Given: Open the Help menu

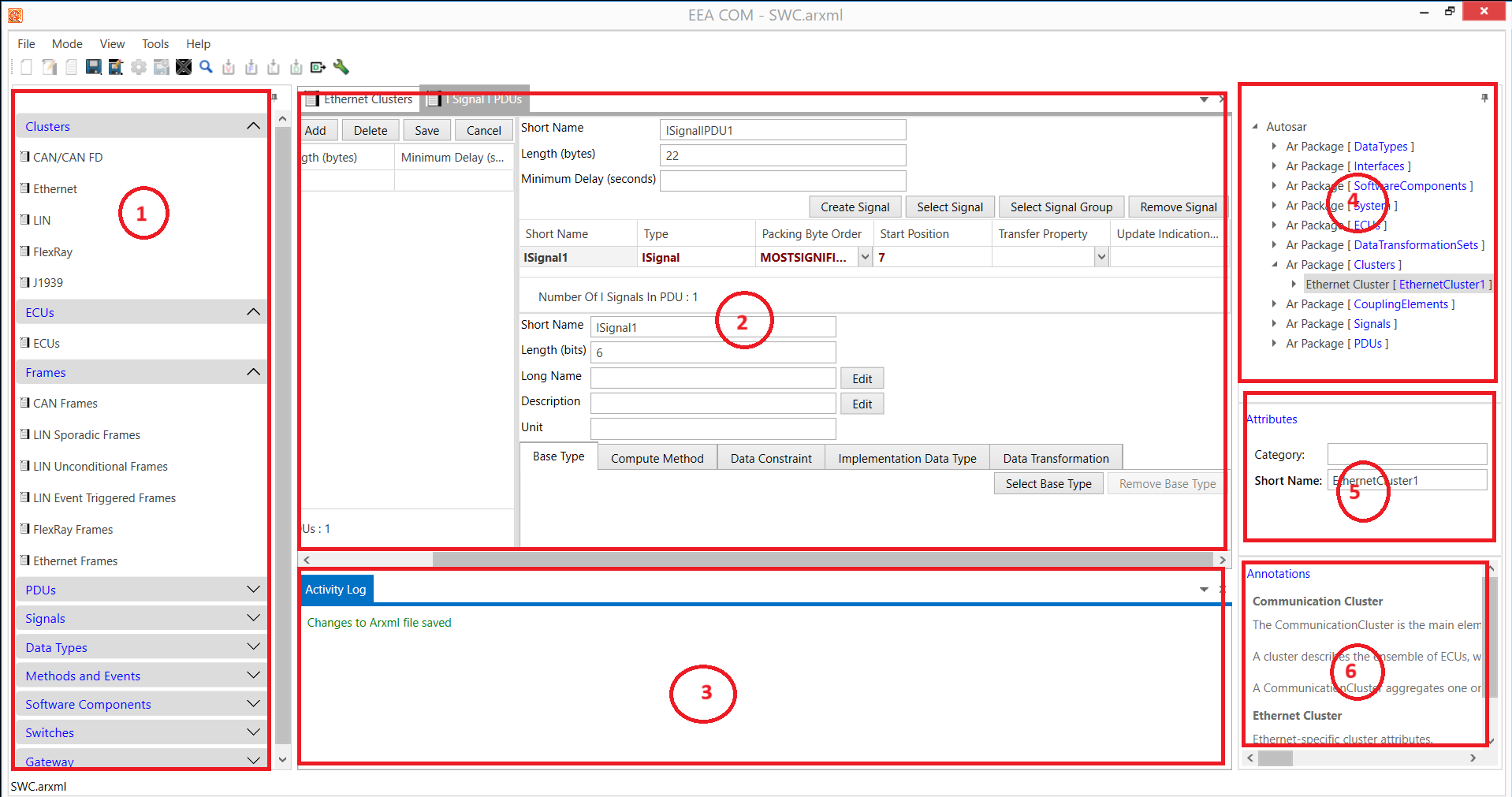Looking at the screenshot, I should tap(198, 44).
